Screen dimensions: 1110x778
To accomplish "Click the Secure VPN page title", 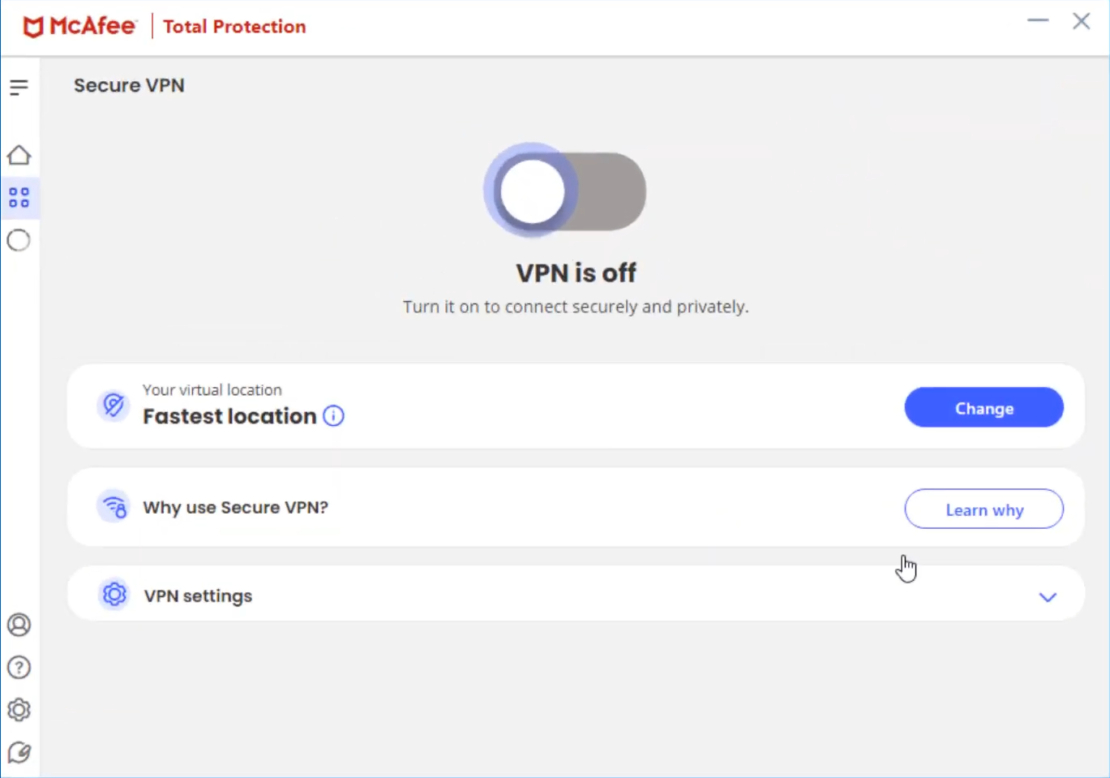I will coord(128,85).
